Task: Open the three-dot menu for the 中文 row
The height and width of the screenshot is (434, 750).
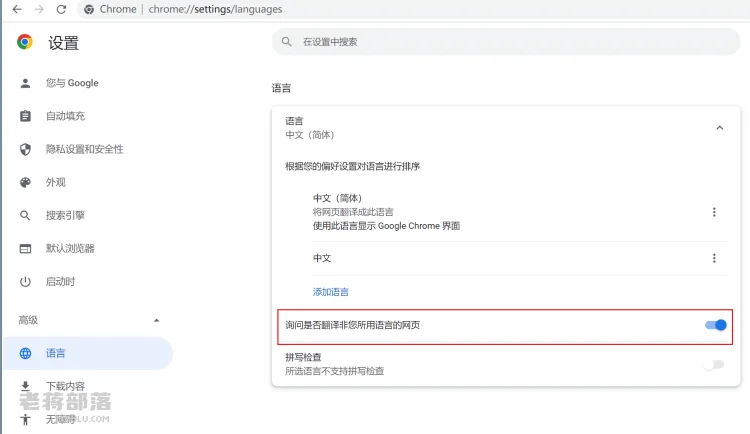Action: pyautogui.click(x=714, y=258)
